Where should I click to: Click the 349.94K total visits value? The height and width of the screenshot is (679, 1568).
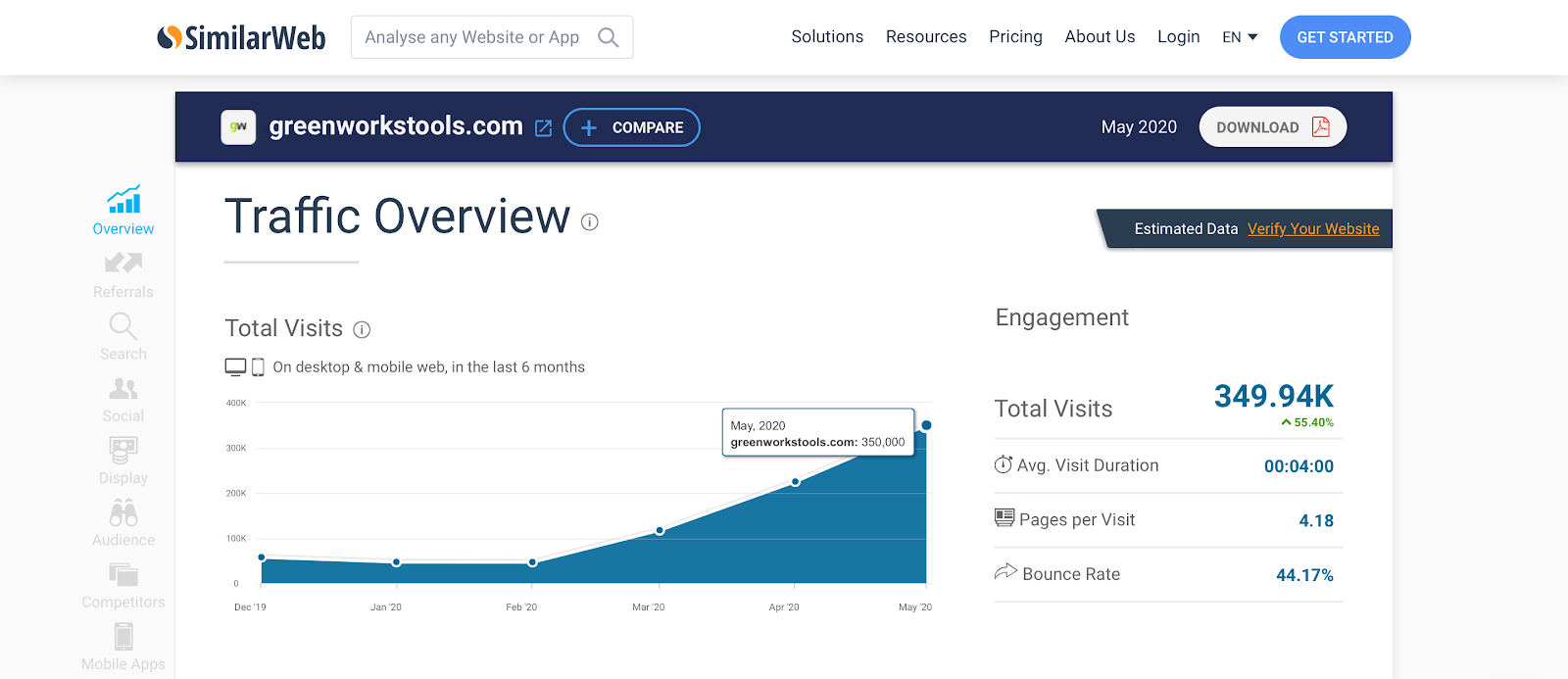[1274, 397]
